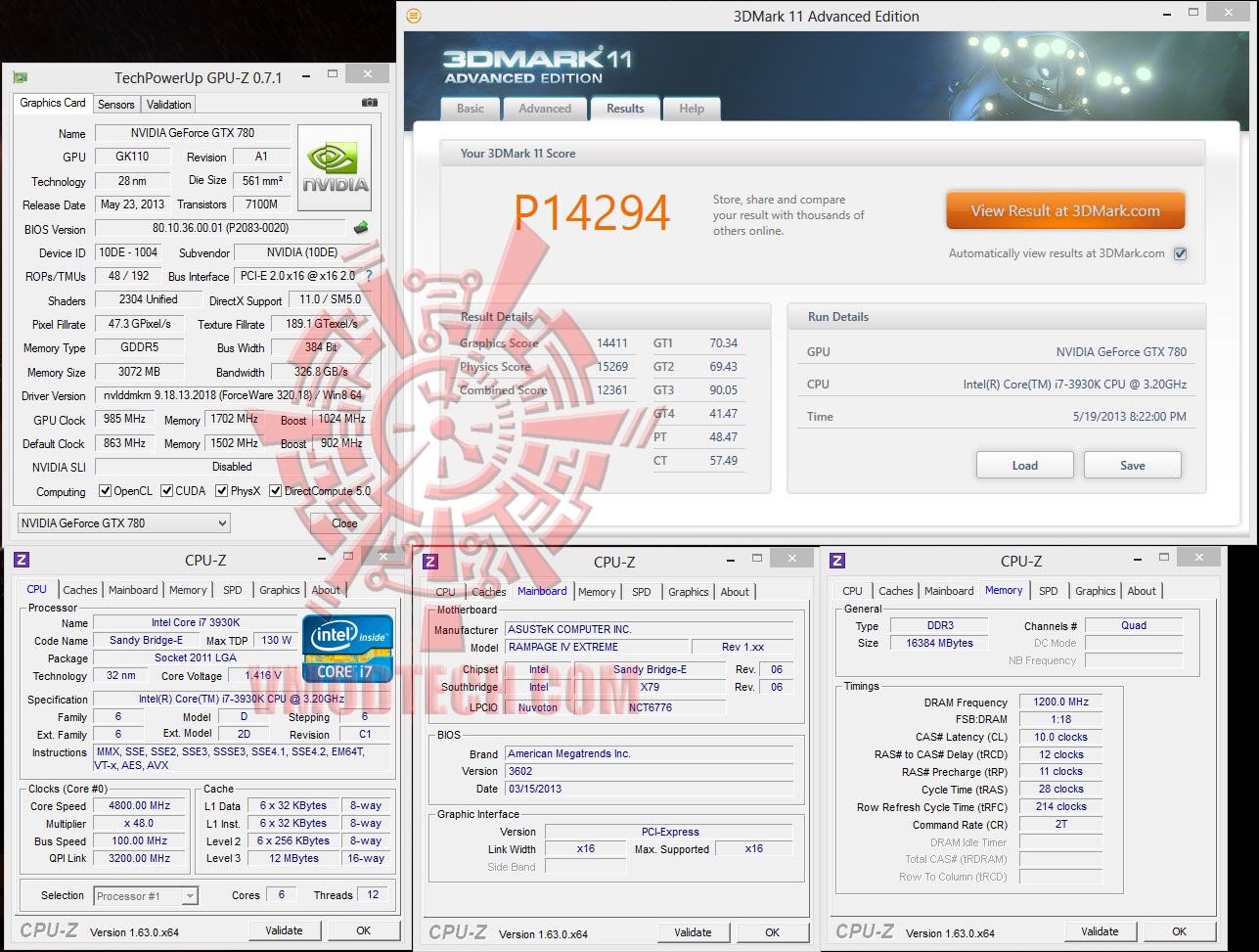1259x952 pixels.
Task: Click the BIOS Version field in GPU-Z
Action: click(222, 229)
